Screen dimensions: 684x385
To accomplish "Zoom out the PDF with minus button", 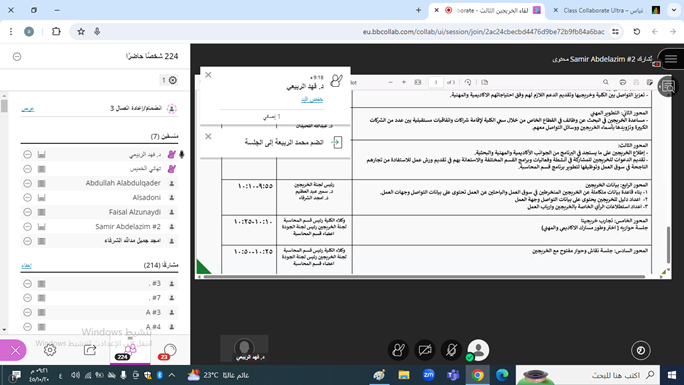I will point(390,82).
